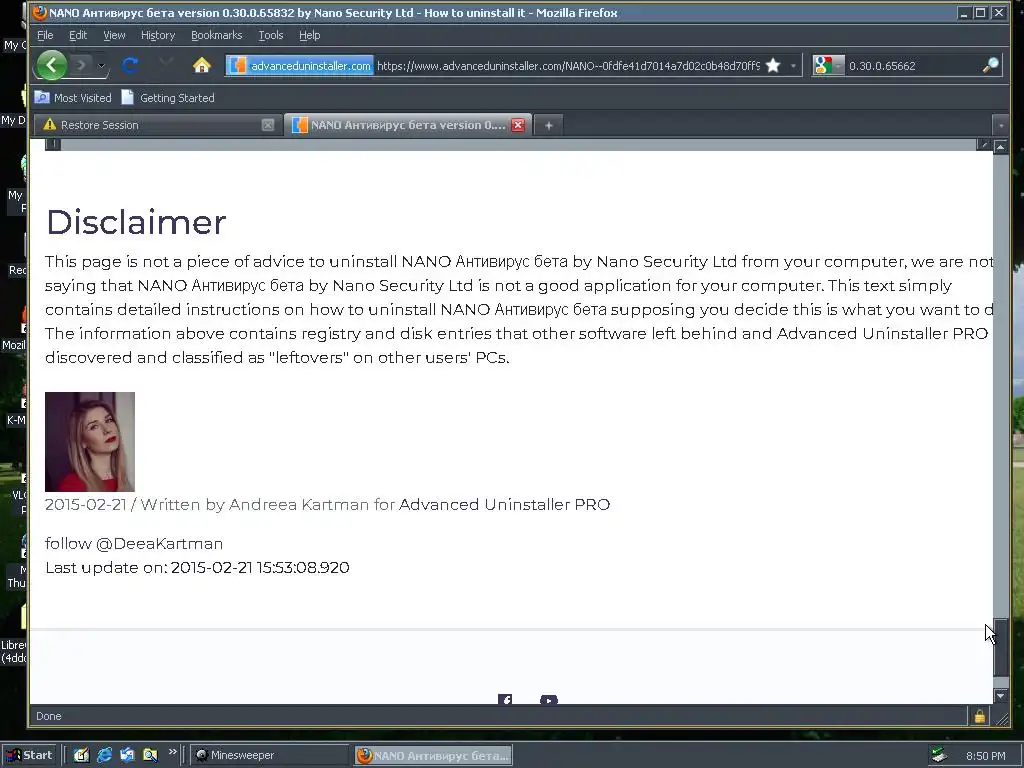Open the Help menu

click(310, 35)
